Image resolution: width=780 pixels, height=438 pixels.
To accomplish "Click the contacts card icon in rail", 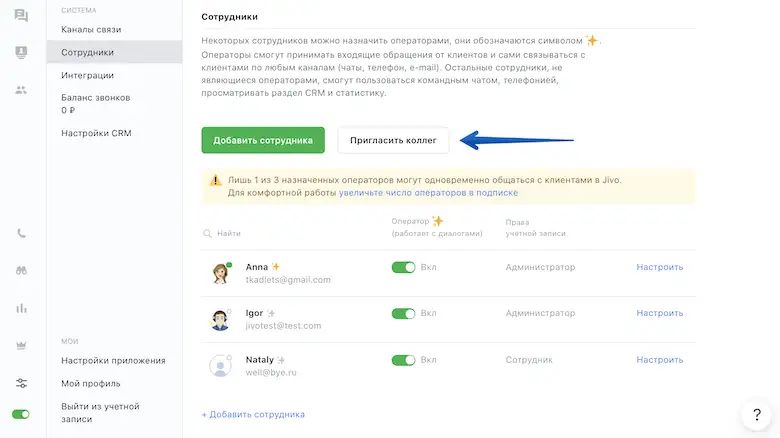I will pos(21,52).
